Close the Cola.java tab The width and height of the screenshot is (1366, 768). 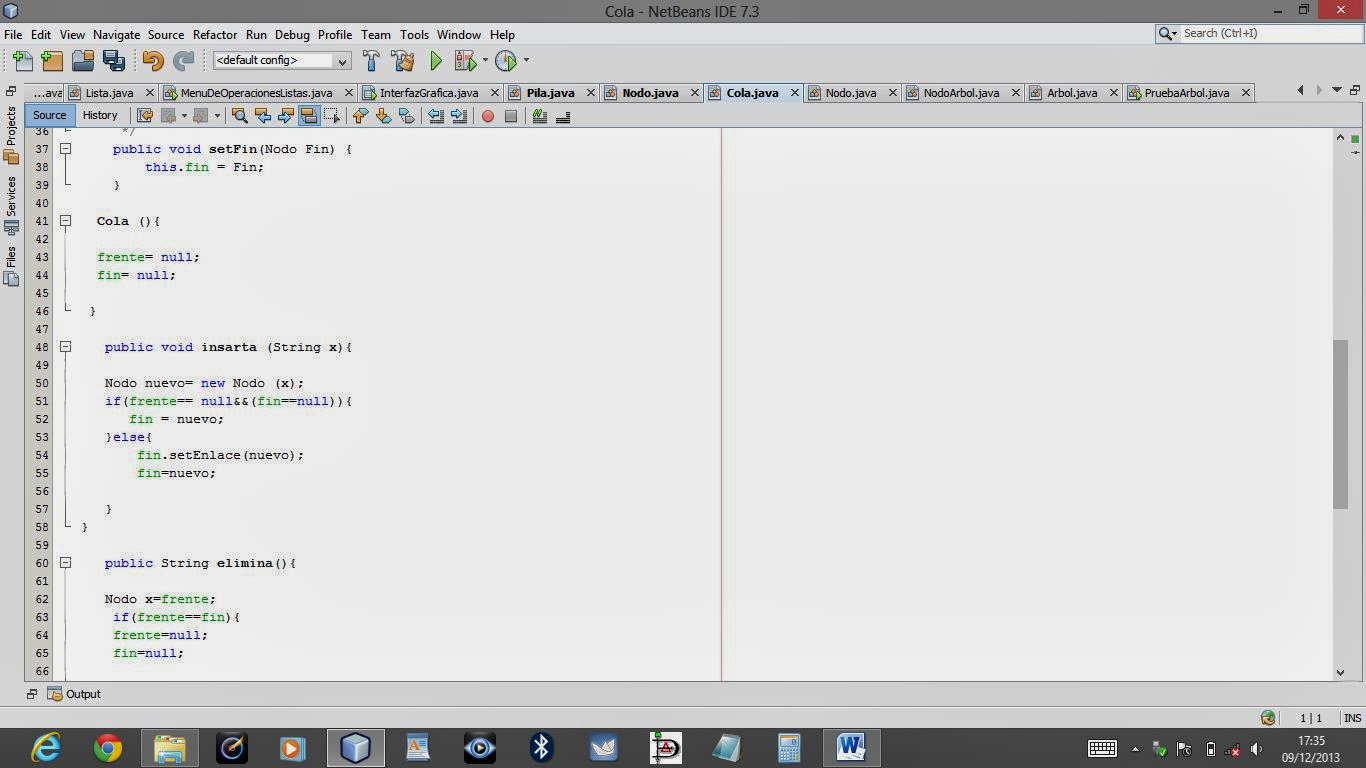795,93
